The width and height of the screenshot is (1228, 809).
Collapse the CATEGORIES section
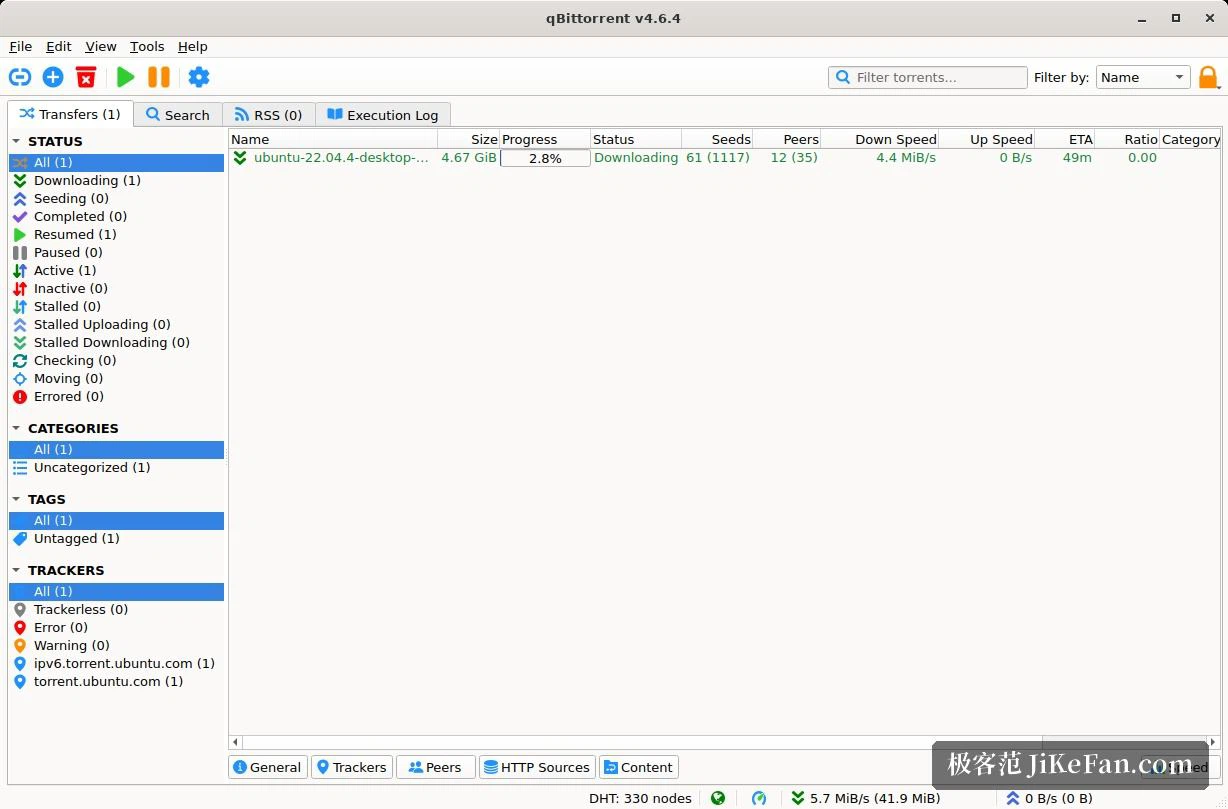coord(16,428)
